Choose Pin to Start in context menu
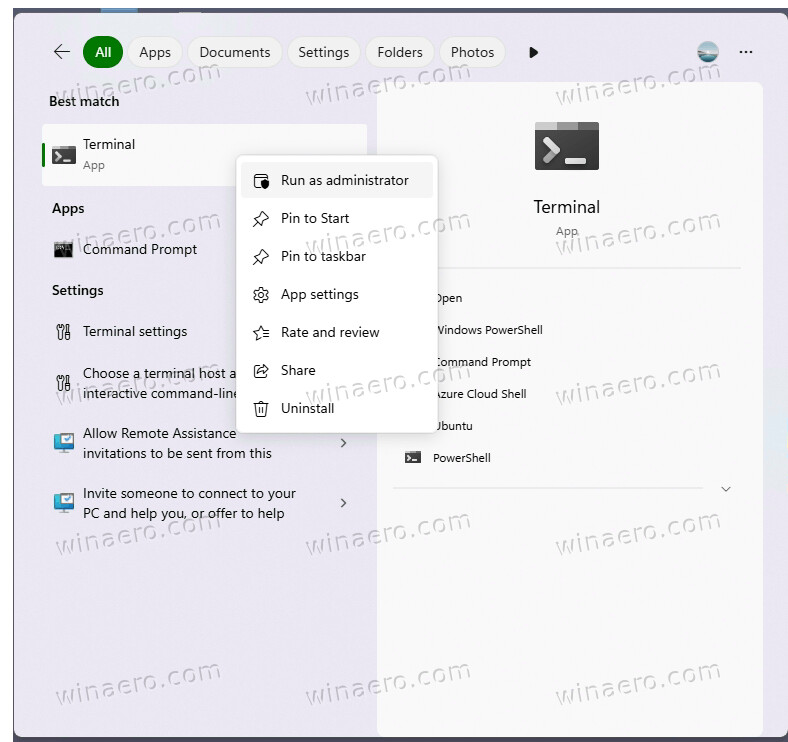The image size is (788, 742). coord(315,219)
